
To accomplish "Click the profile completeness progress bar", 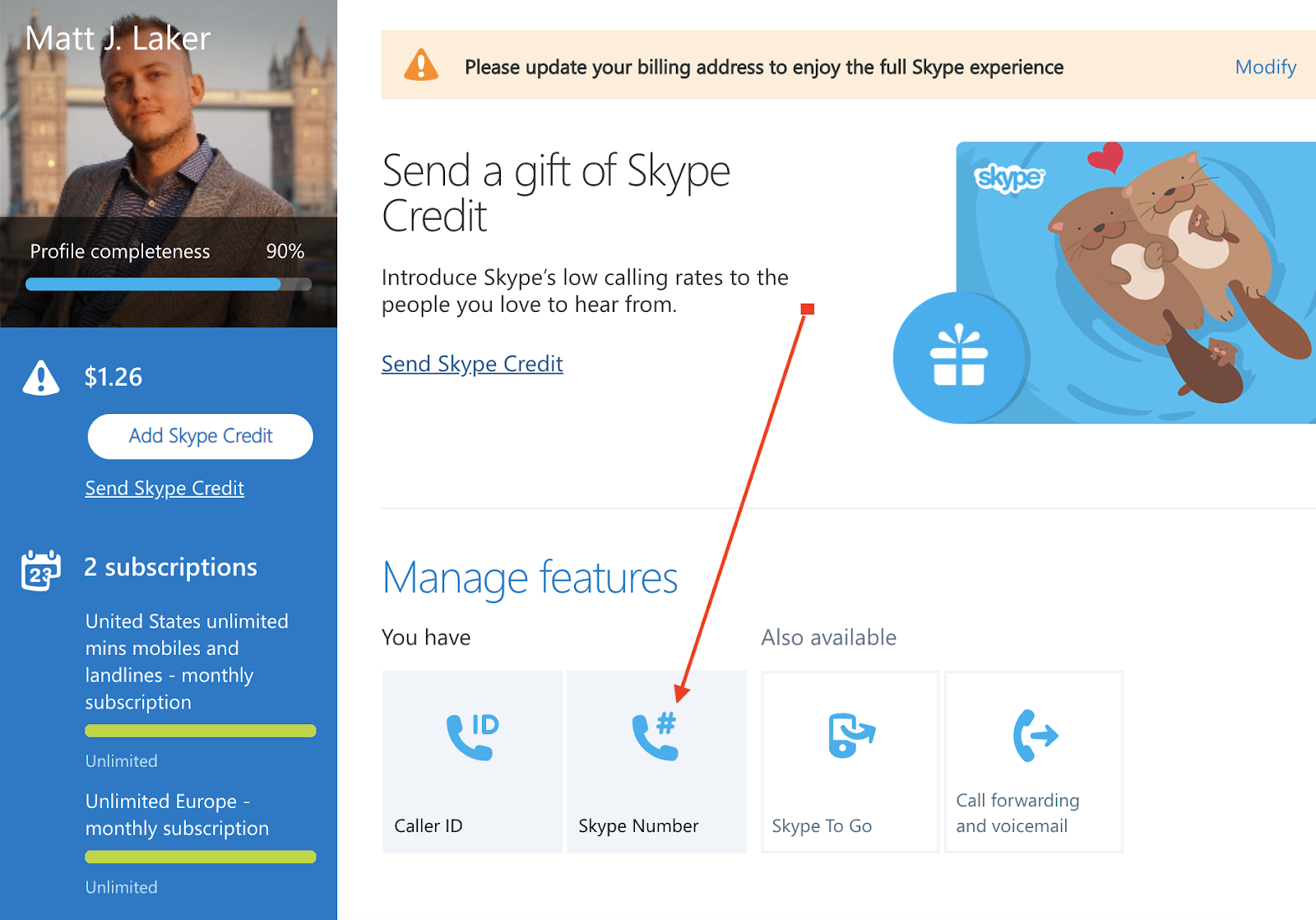I will [x=169, y=284].
